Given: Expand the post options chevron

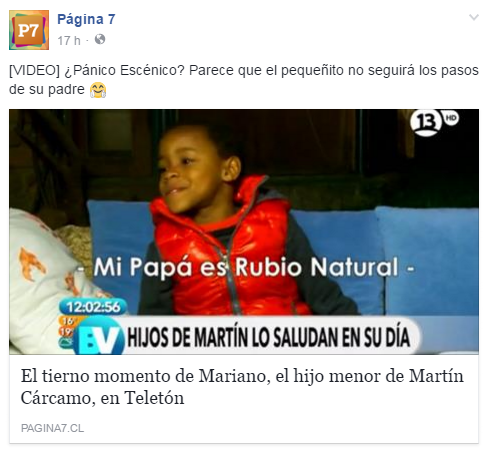Looking at the screenshot, I should tap(474, 17).
